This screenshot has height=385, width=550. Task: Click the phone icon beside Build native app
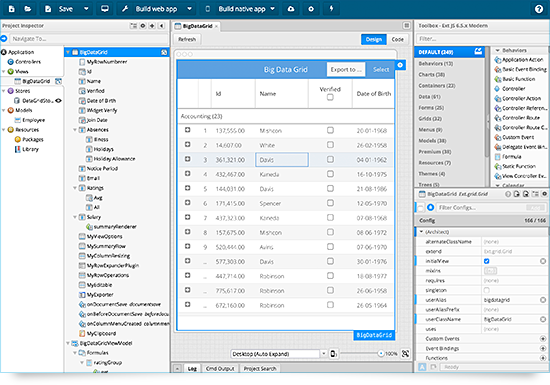tap(208, 9)
